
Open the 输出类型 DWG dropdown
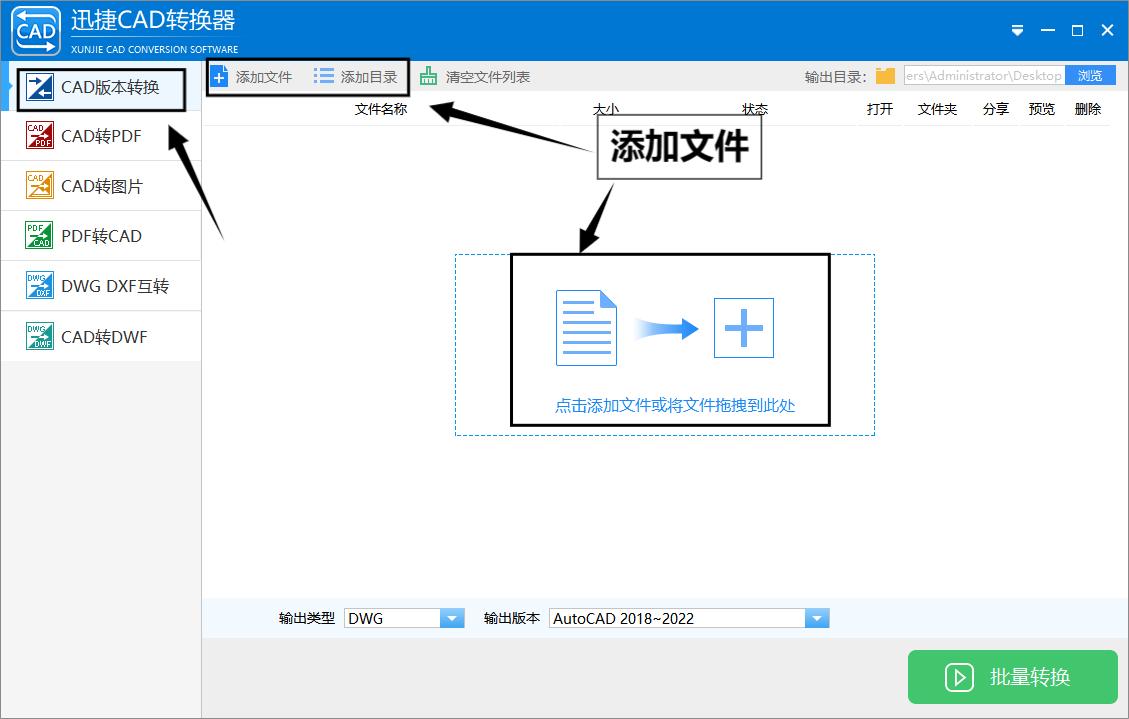coord(405,618)
